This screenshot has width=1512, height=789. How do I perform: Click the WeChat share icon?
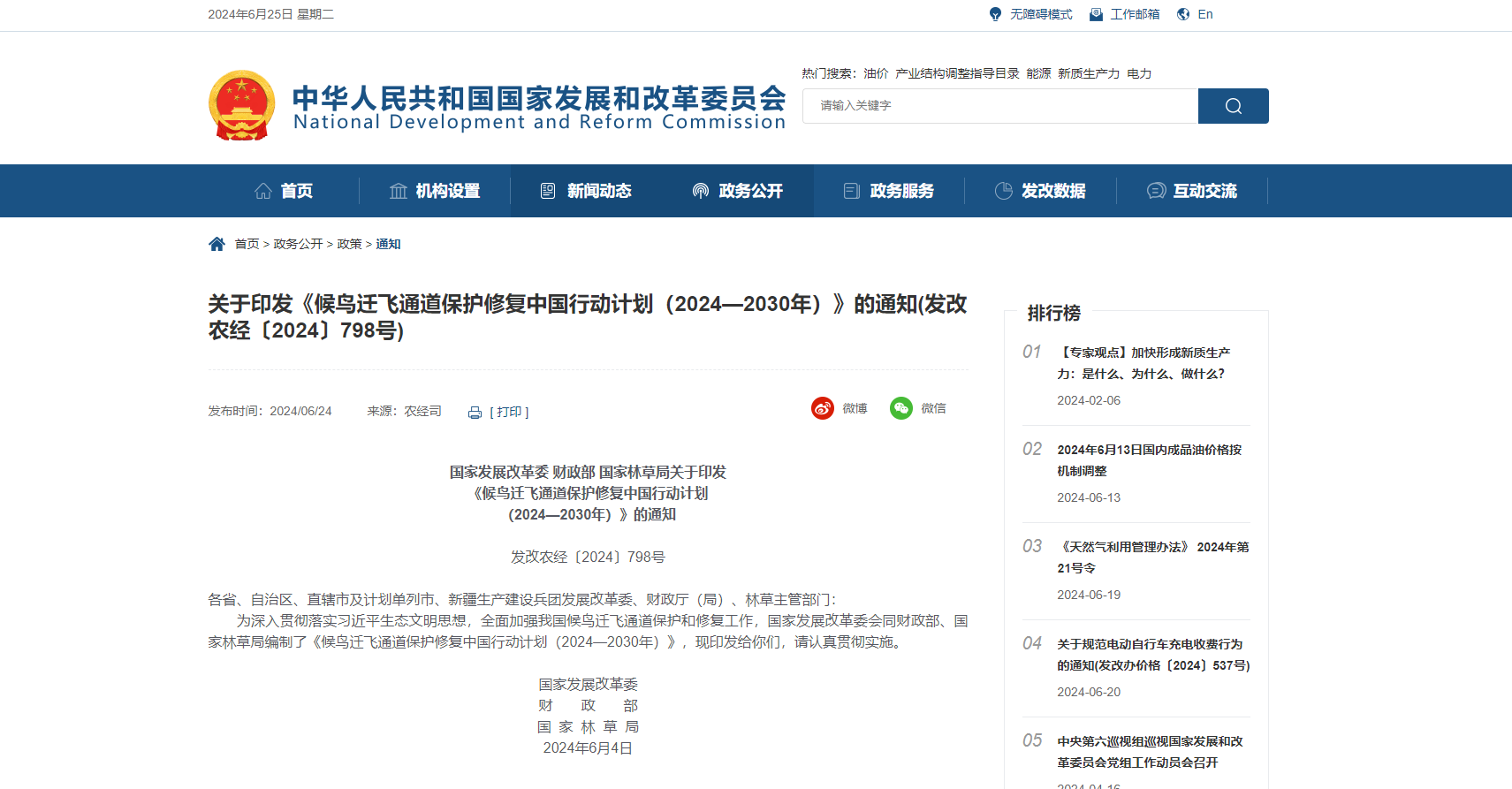[900, 408]
